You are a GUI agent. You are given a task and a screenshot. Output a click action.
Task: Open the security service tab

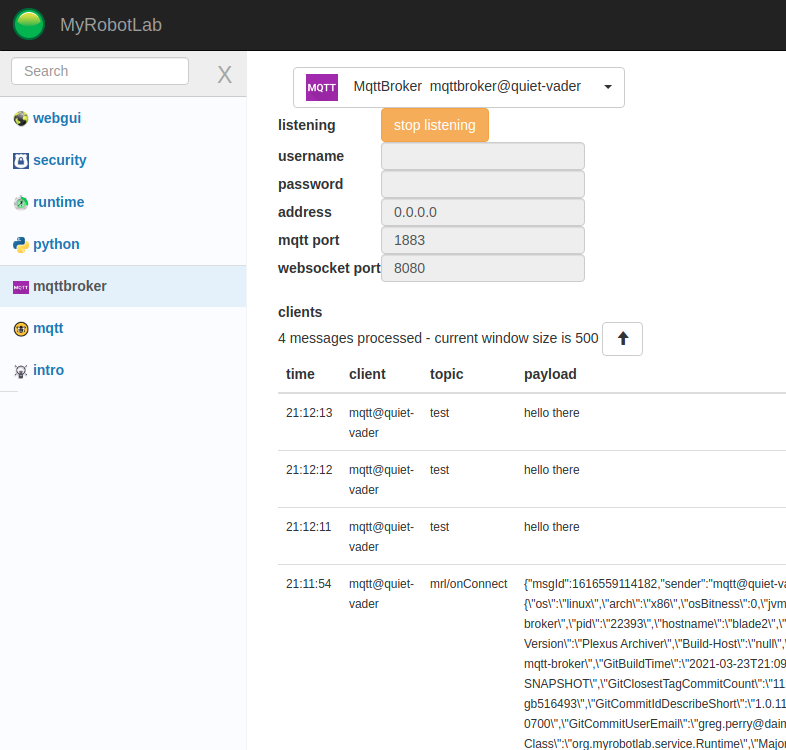(60, 160)
